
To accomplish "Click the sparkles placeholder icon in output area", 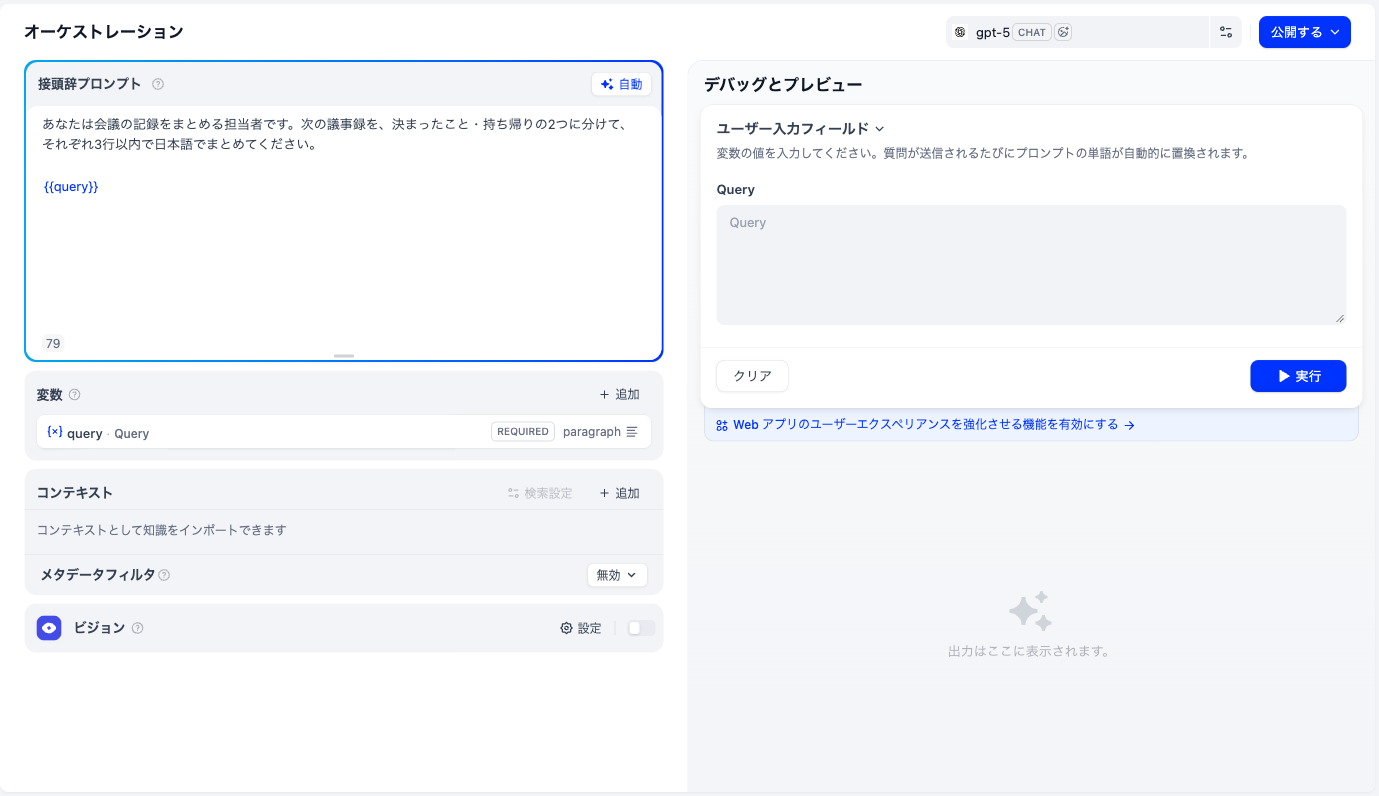I will coord(1029,611).
